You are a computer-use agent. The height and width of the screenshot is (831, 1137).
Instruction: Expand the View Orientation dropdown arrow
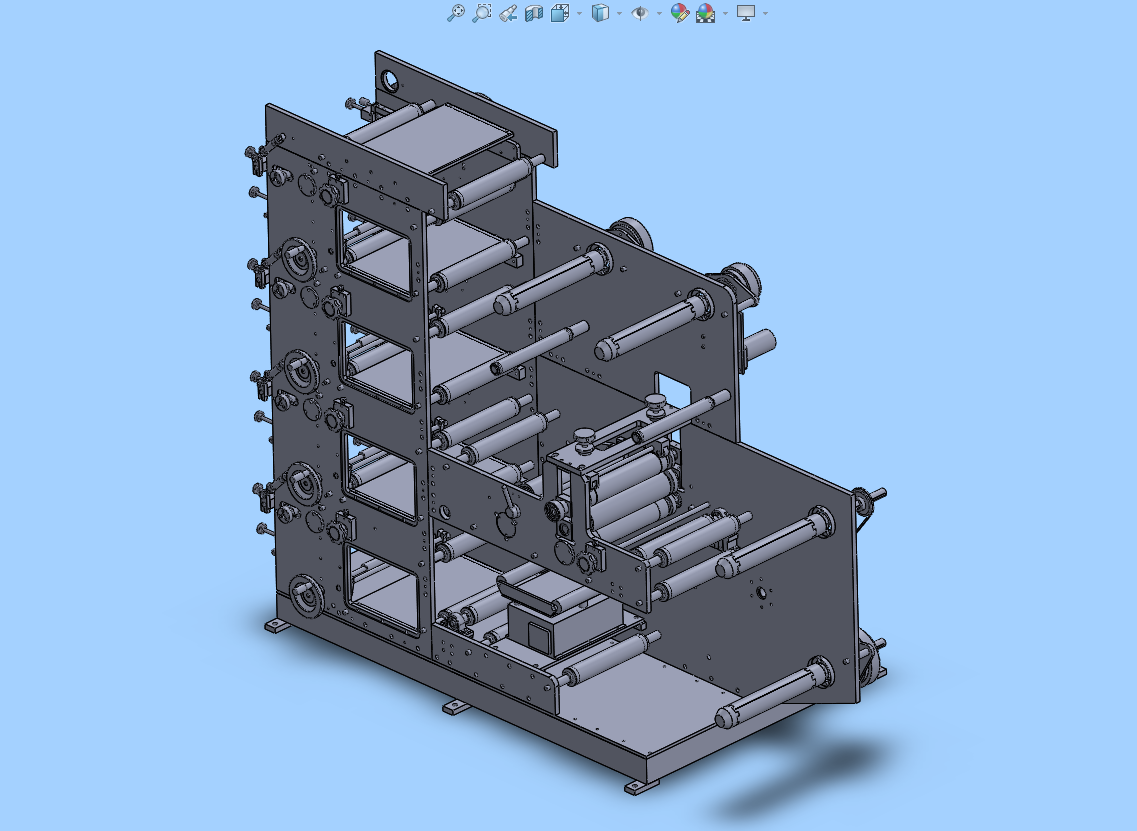[579, 13]
